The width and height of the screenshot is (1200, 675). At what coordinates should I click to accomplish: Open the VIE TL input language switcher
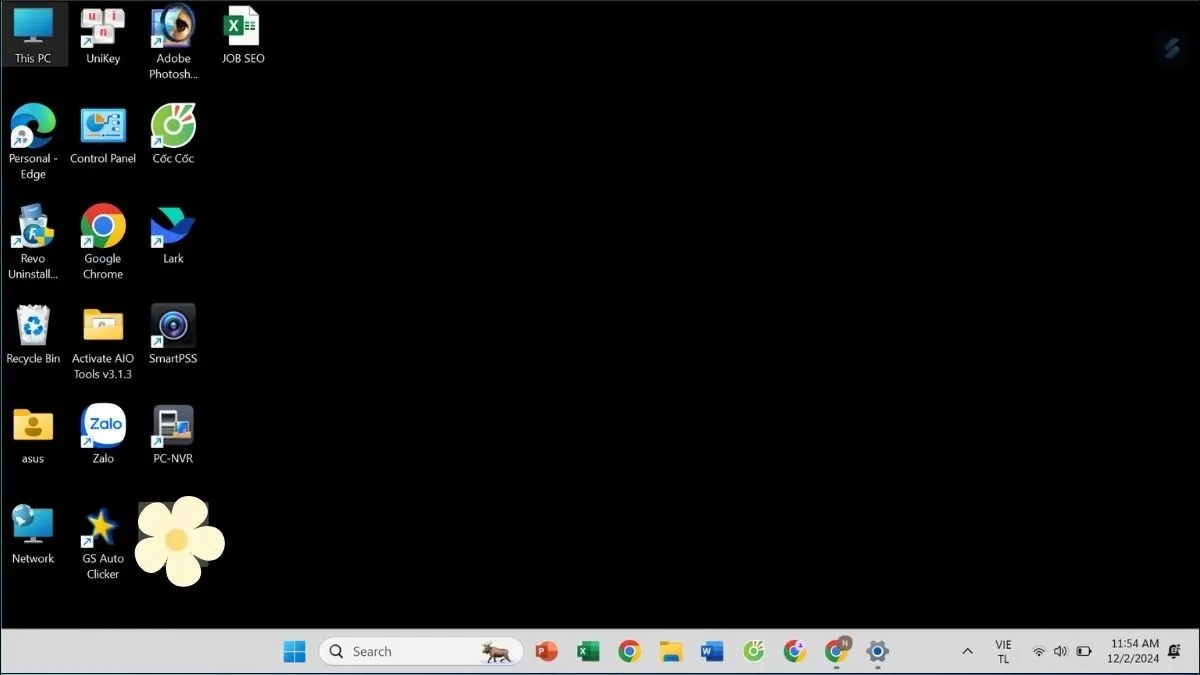tap(1003, 652)
